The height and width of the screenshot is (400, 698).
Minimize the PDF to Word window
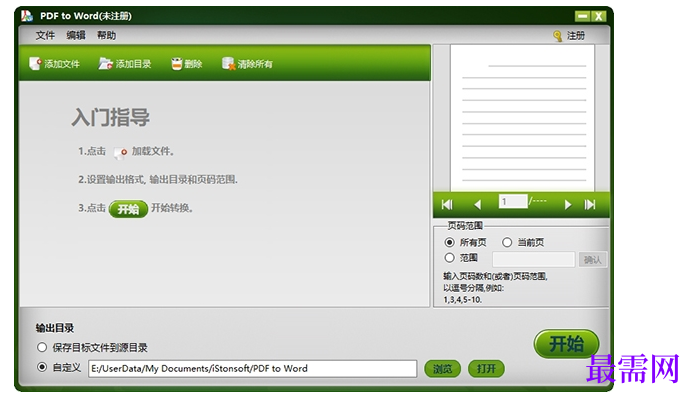pos(582,16)
